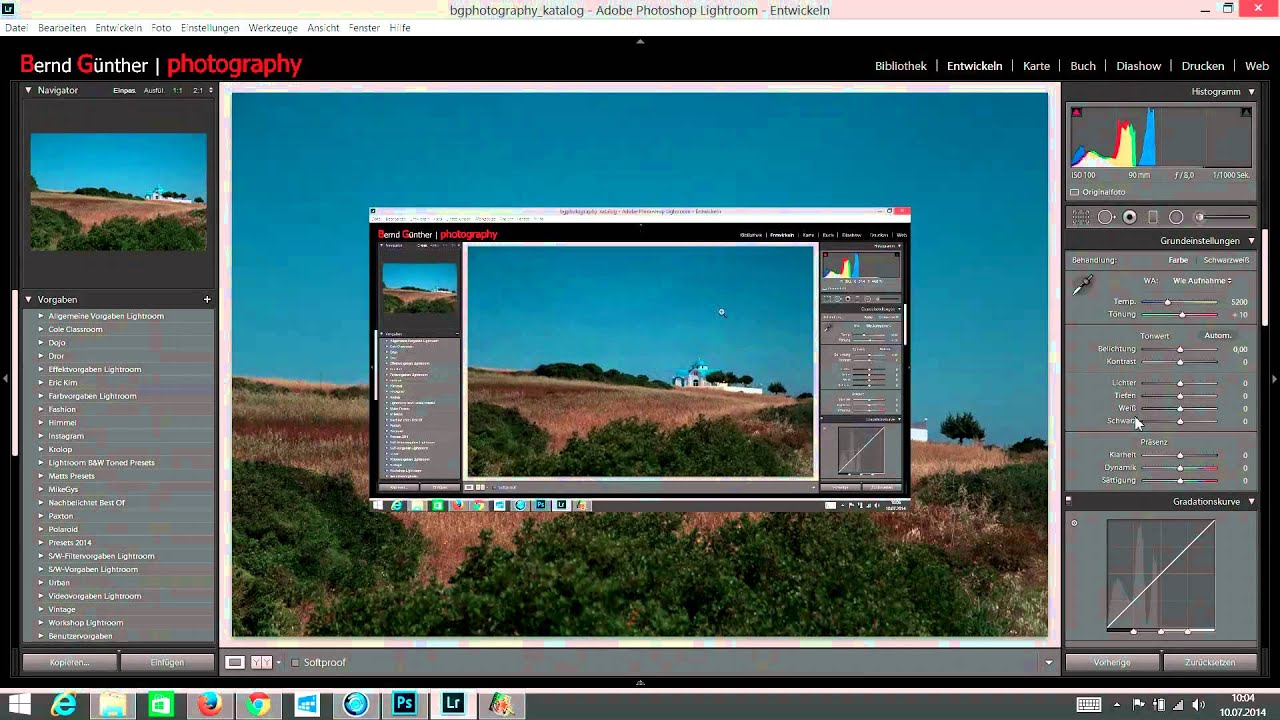Set Navigator zoom to Einpas.
The height and width of the screenshot is (720, 1280).
click(124, 91)
